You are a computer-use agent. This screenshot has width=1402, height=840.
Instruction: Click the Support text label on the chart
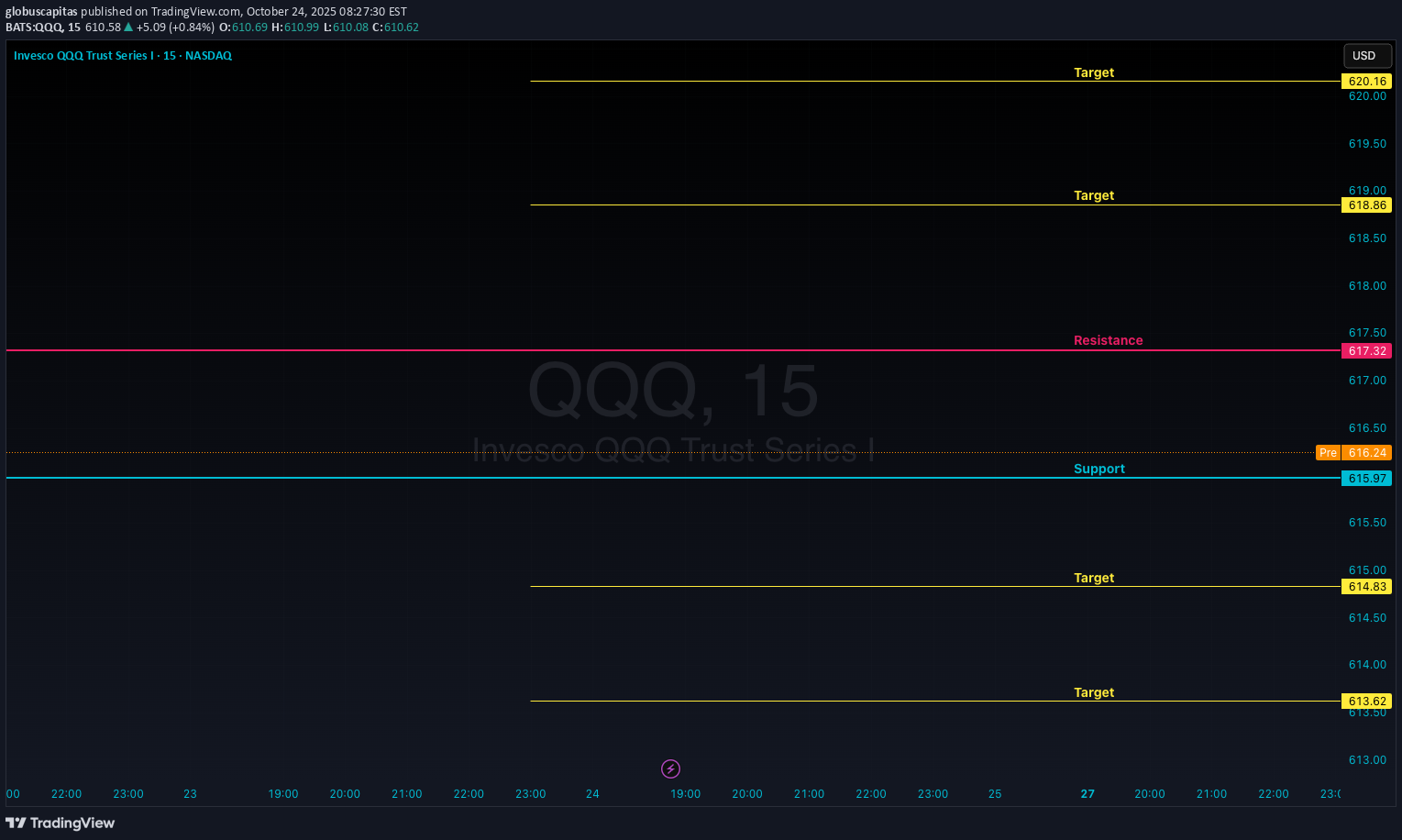(x=1098, y=469)
